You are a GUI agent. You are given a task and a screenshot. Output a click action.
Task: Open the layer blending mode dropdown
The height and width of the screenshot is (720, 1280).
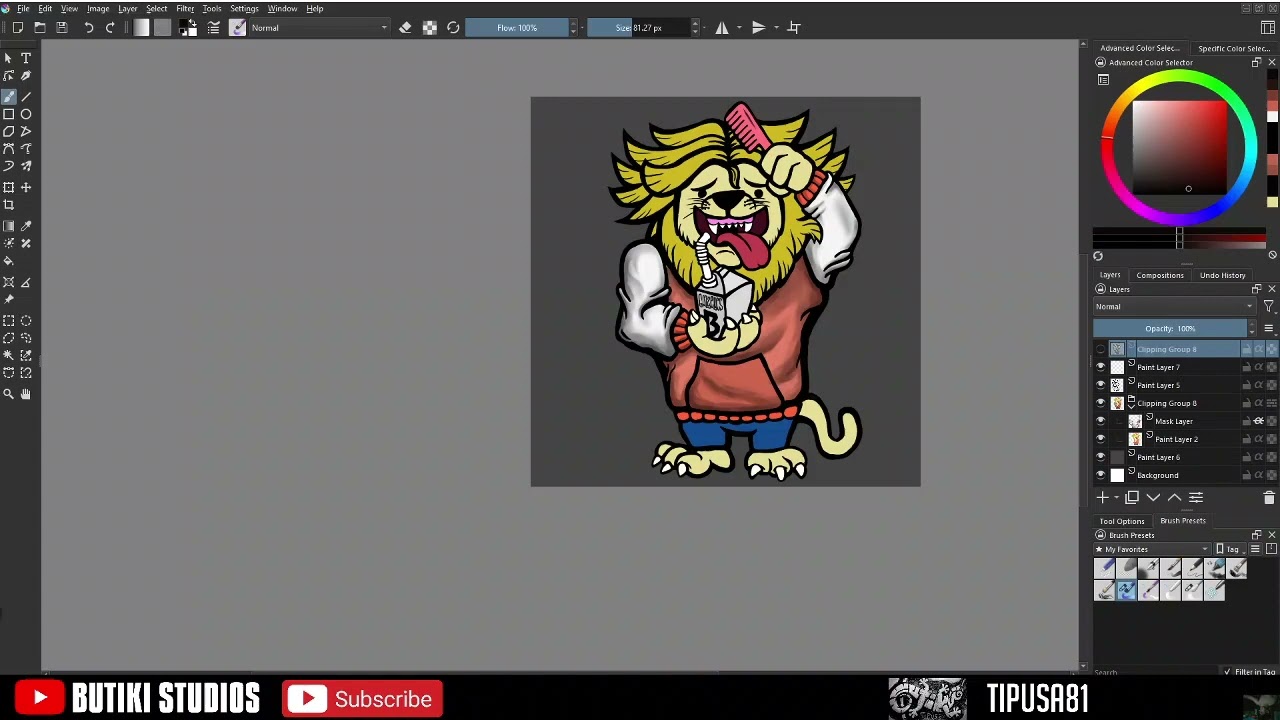[x=1174, y=307]
